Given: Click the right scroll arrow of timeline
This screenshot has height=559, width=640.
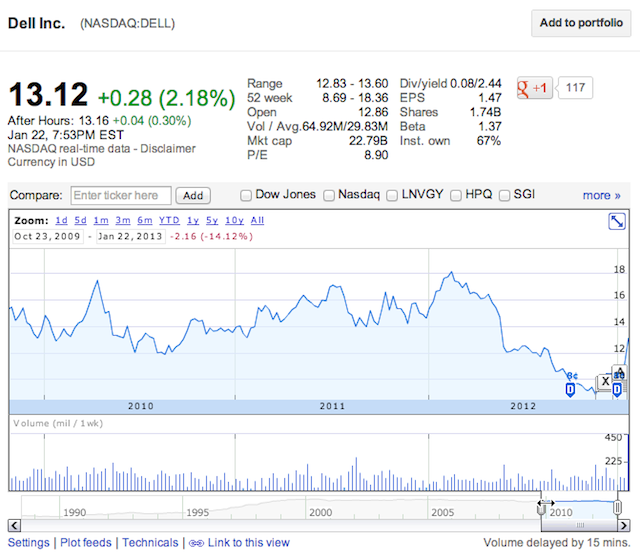Looking at the screenshot, I should [624, 526].
